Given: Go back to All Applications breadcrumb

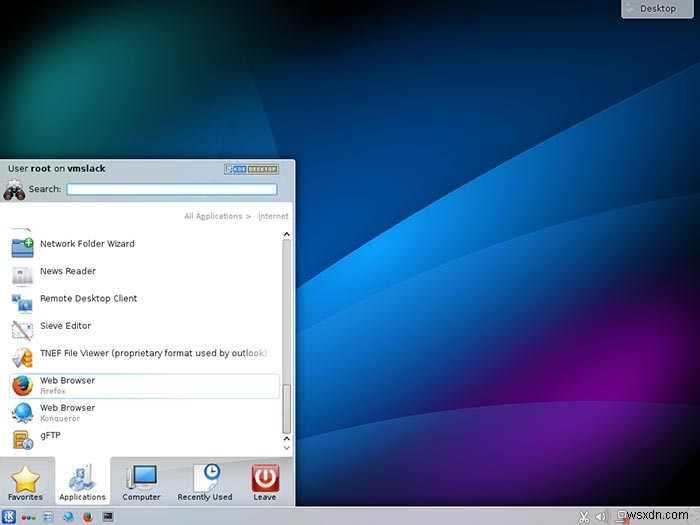Looking at the screenshot, I should [x=213, y=216].
